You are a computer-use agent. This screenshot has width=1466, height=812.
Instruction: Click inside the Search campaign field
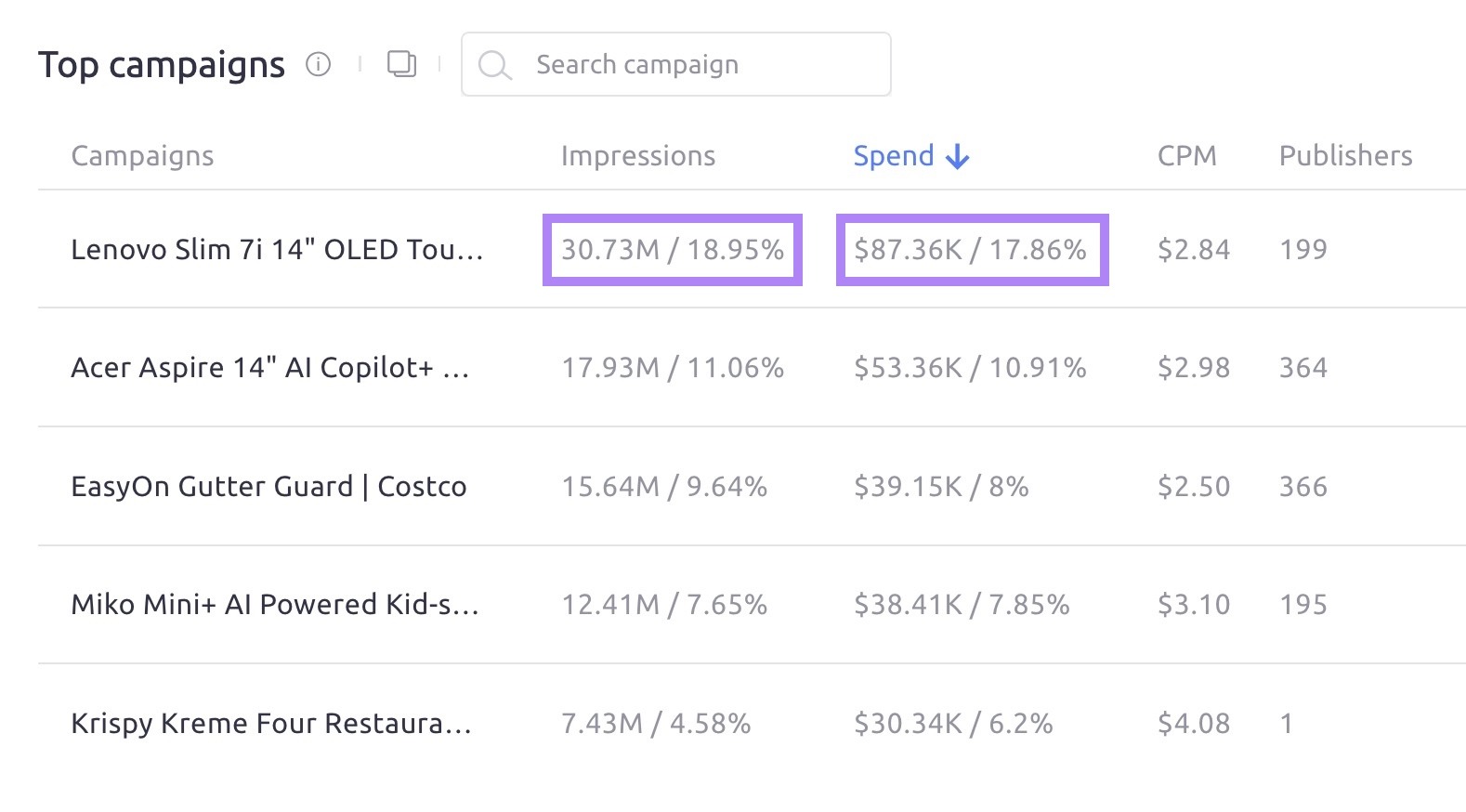678,64
